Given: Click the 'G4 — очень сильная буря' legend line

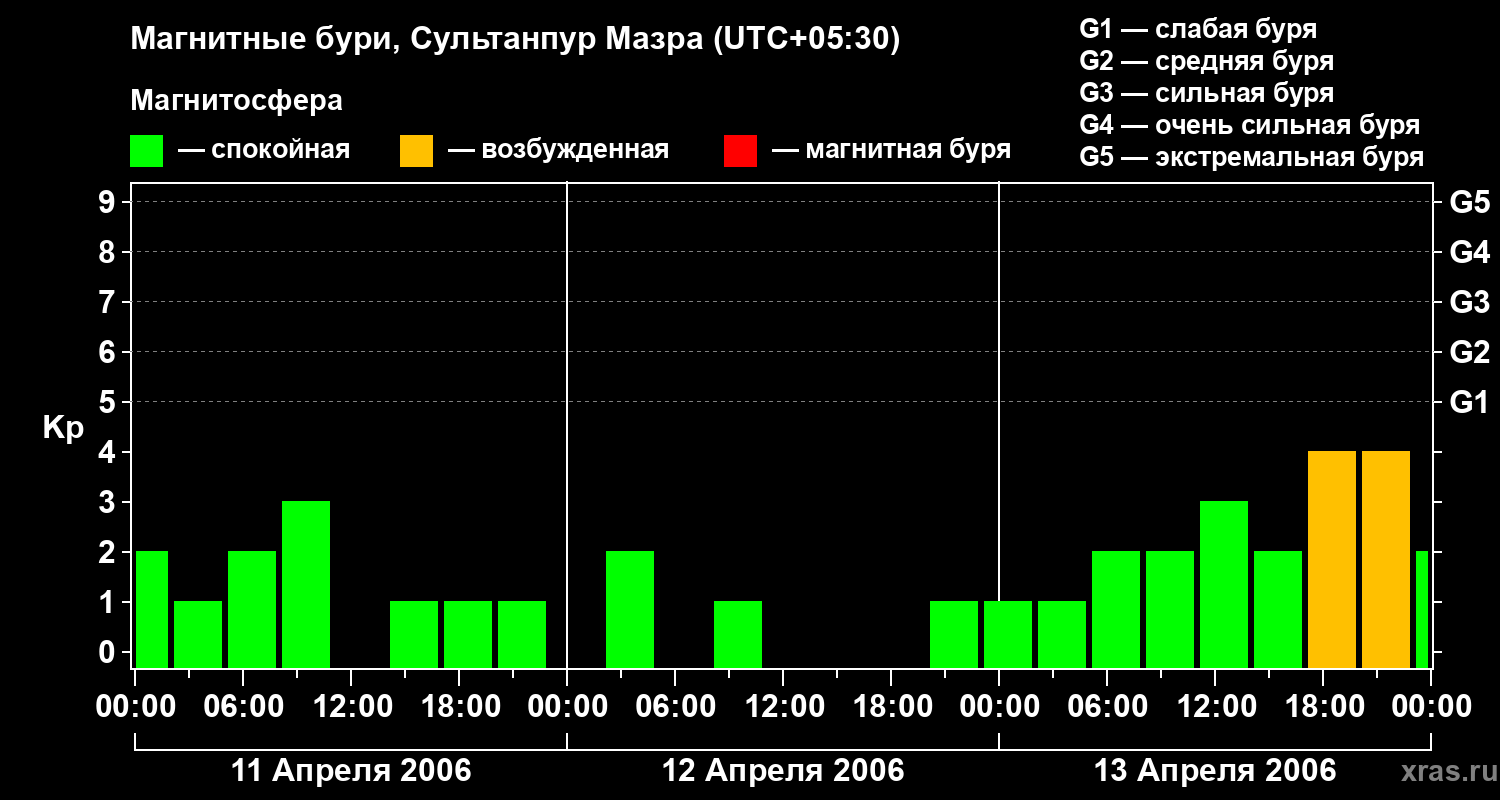Looking at the screenshot, I should [x=1249, y=125].
